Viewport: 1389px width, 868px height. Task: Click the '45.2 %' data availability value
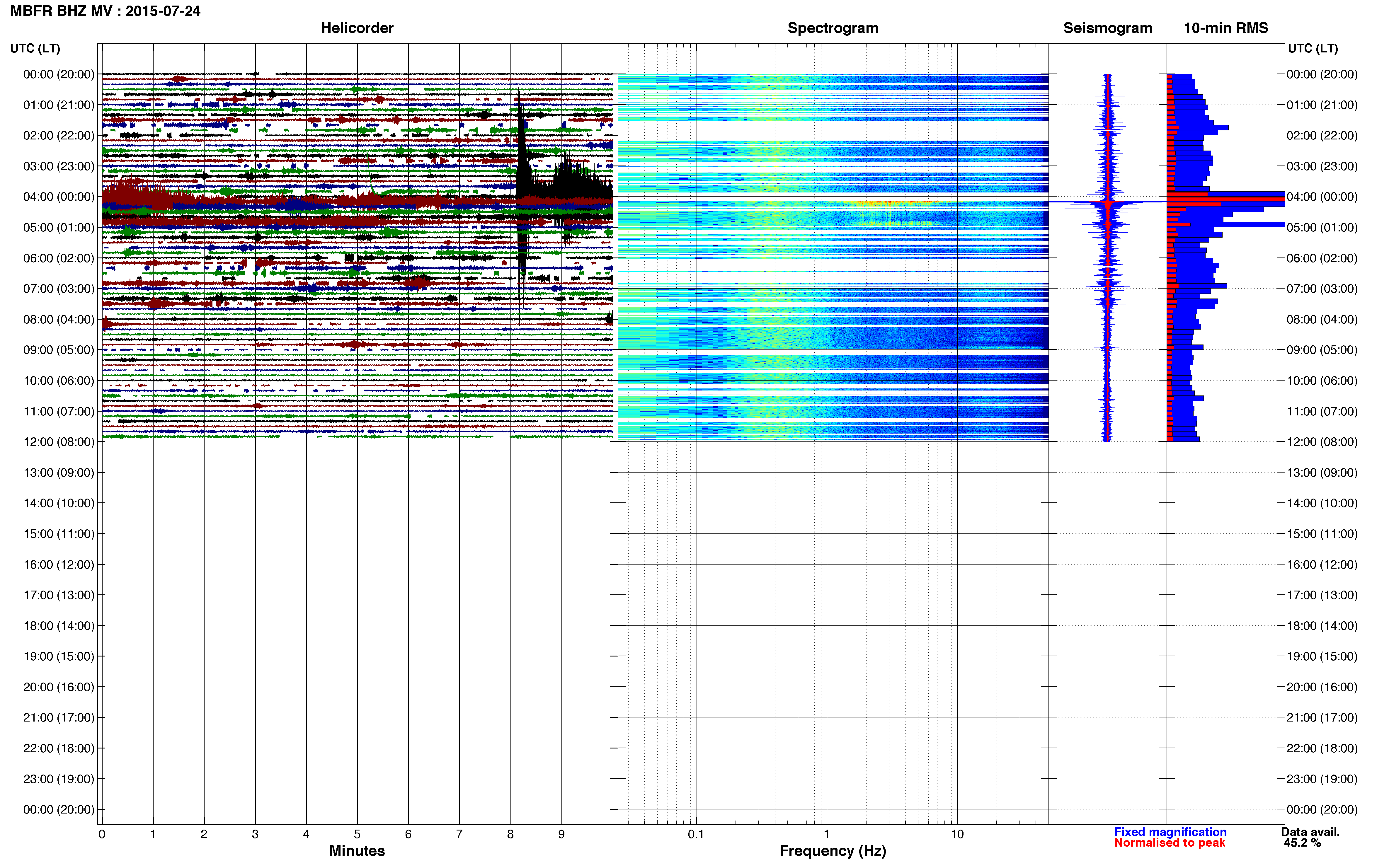click(1302, 843)
